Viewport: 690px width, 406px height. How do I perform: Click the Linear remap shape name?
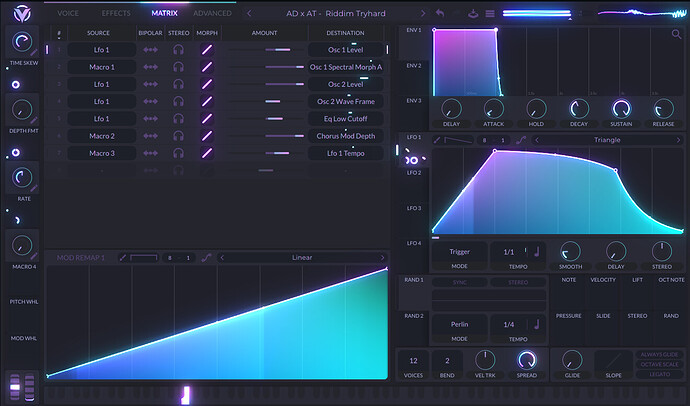[x=302, y=257]
